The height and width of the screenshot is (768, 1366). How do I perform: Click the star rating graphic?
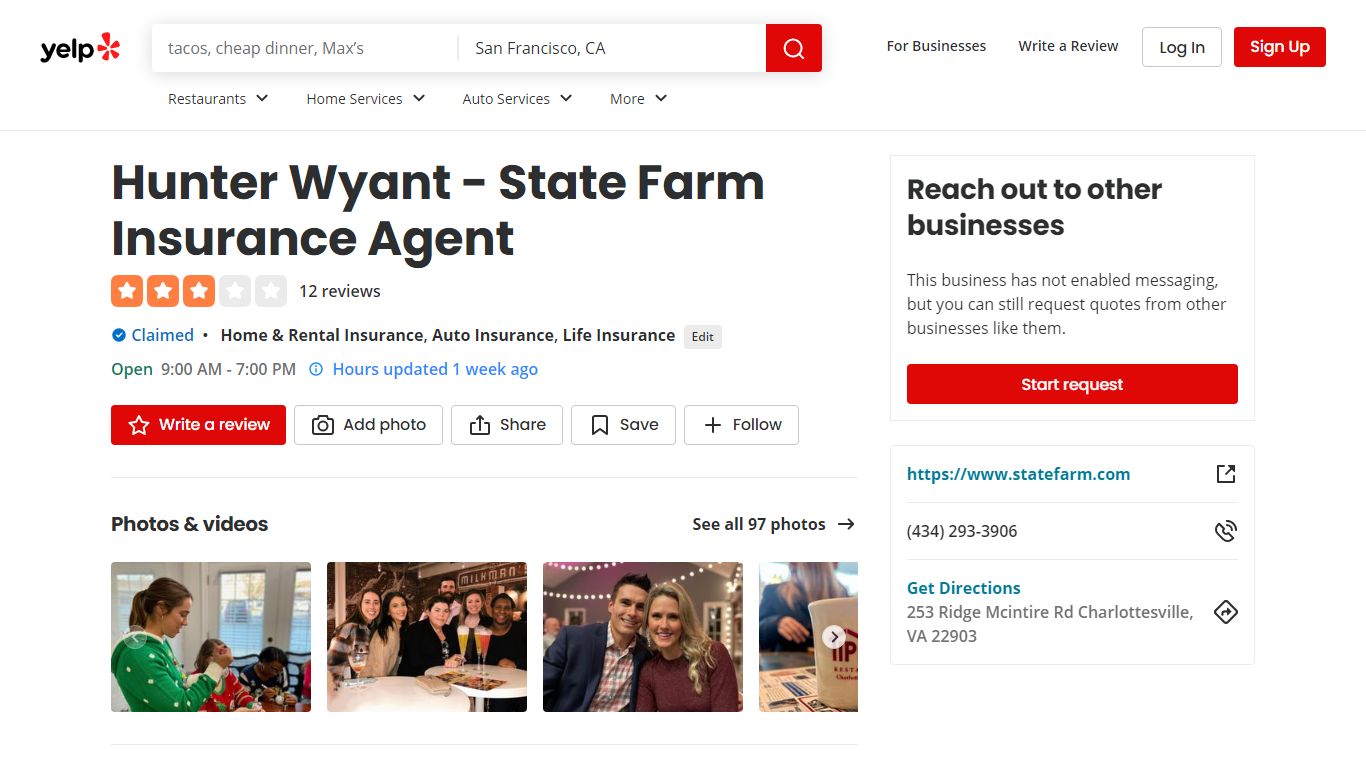pyautogui.click(x=199, y=291)
